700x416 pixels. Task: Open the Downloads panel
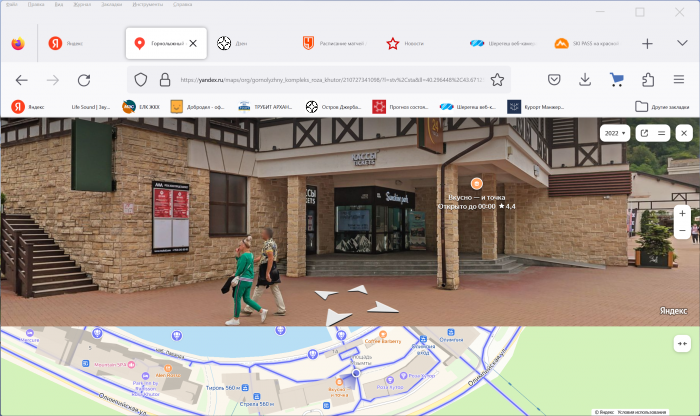coord(585,80)
